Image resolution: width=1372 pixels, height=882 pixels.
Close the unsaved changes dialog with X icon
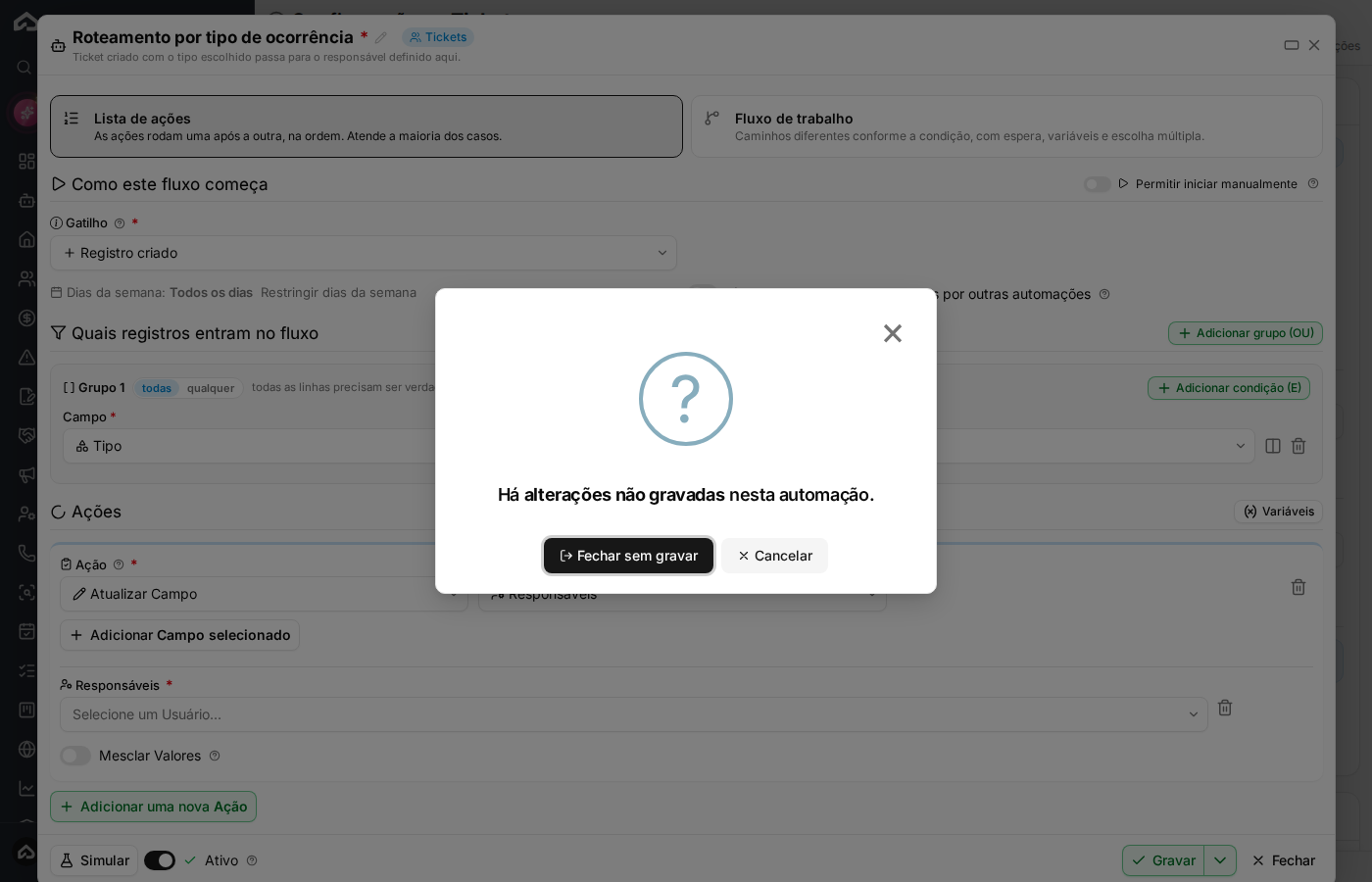(x=892, y=333)
